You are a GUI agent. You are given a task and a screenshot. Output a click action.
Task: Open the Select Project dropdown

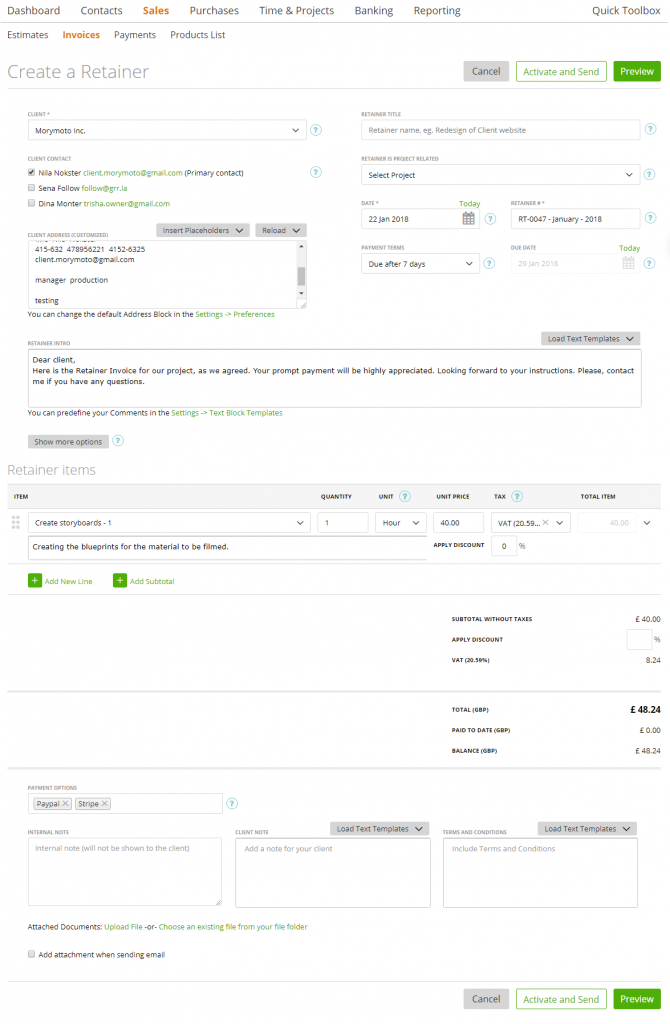click(x=499, y=175)
